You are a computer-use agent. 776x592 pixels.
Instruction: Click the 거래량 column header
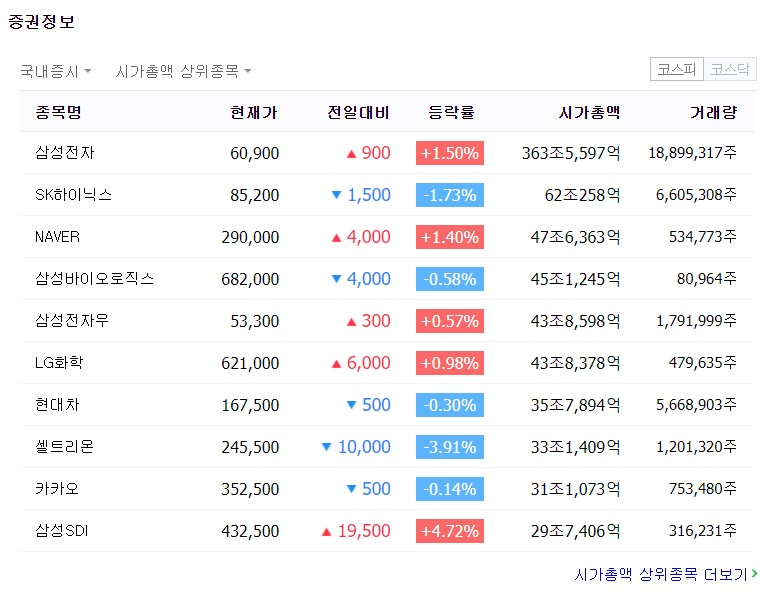(x=714, y=112)
